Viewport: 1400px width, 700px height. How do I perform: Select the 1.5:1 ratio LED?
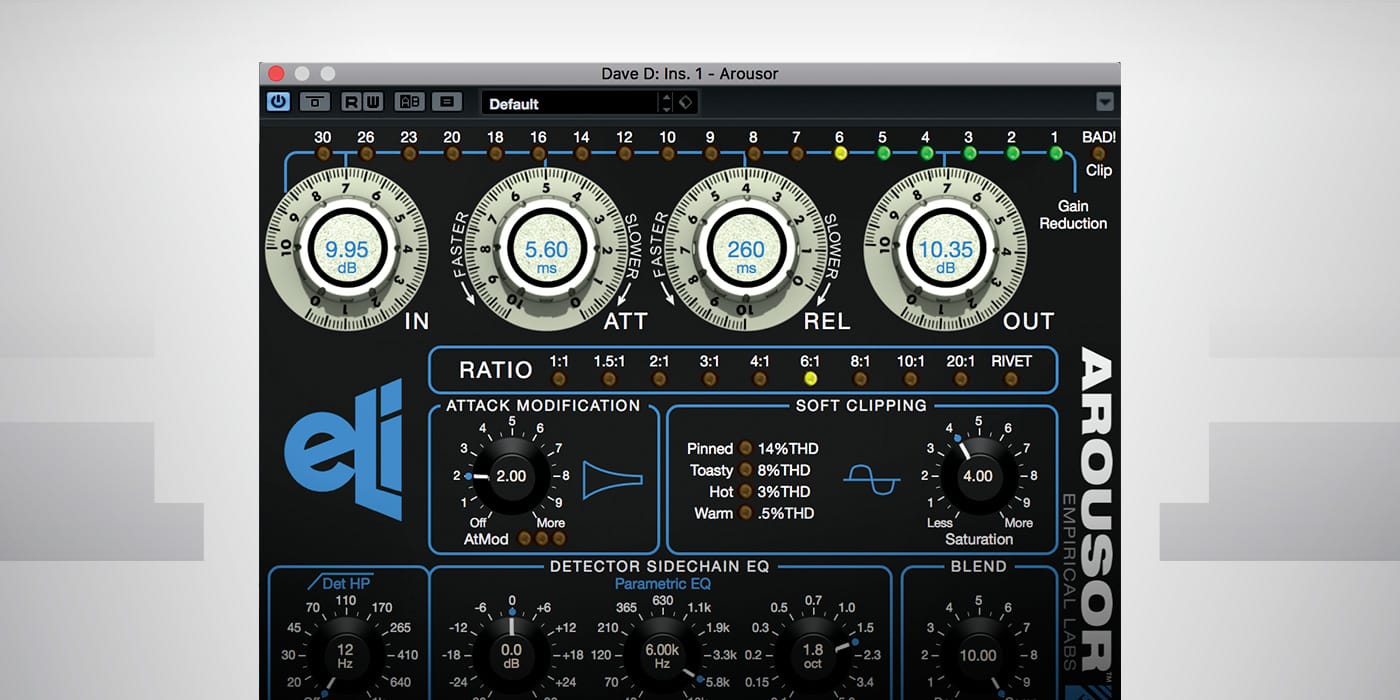point(609,379)
